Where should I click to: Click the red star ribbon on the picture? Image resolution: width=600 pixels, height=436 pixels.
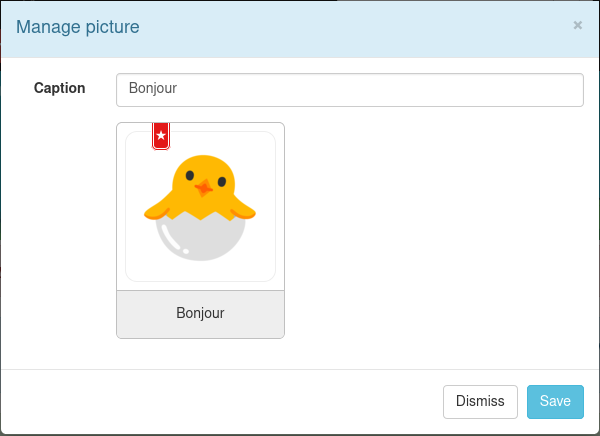click(160, 135)
